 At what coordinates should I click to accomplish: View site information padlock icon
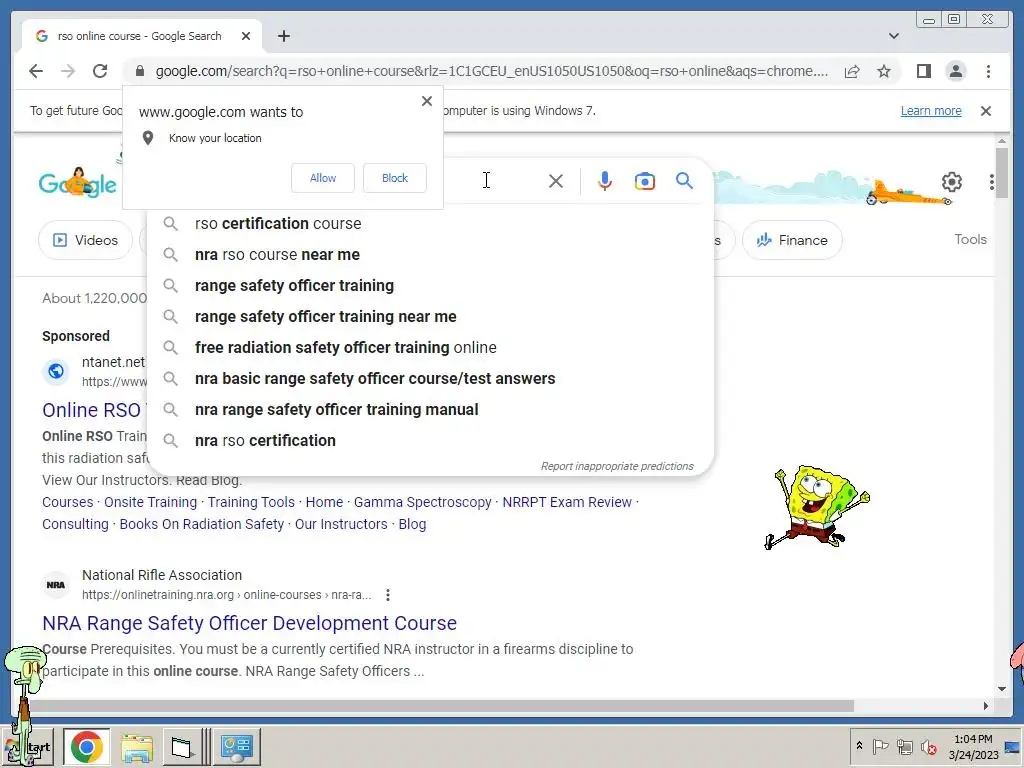(140, 71)
